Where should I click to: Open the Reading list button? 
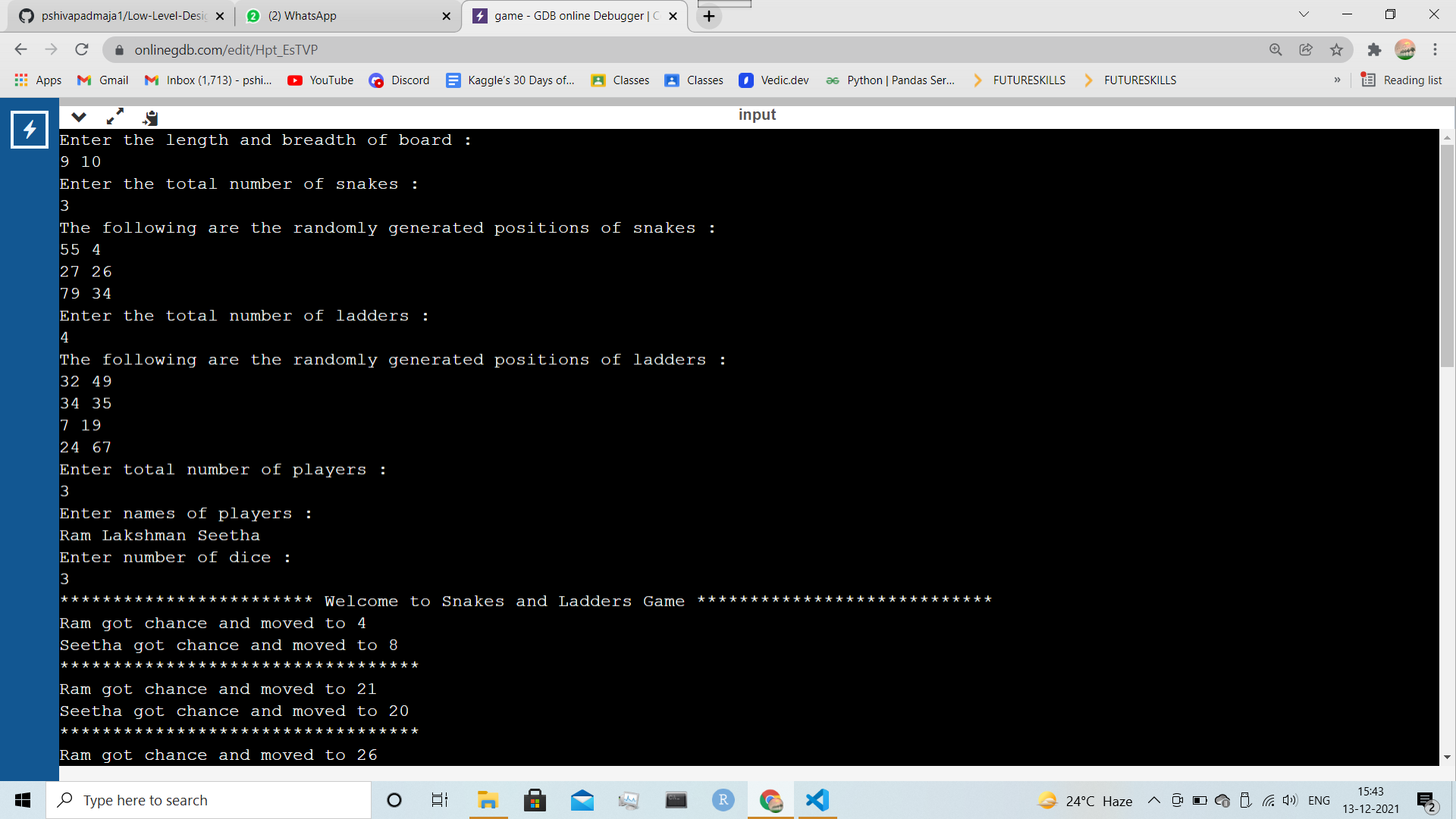1401,80
